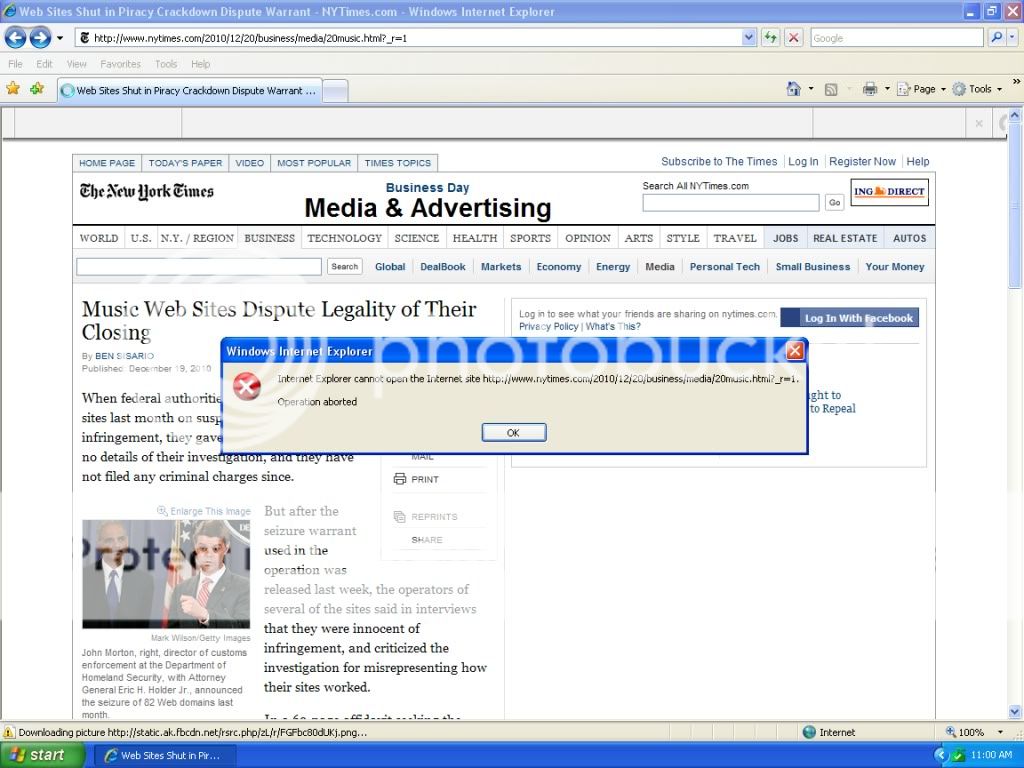Click the Print toolbar icon

pyautogui.click(x=869, y=89)
